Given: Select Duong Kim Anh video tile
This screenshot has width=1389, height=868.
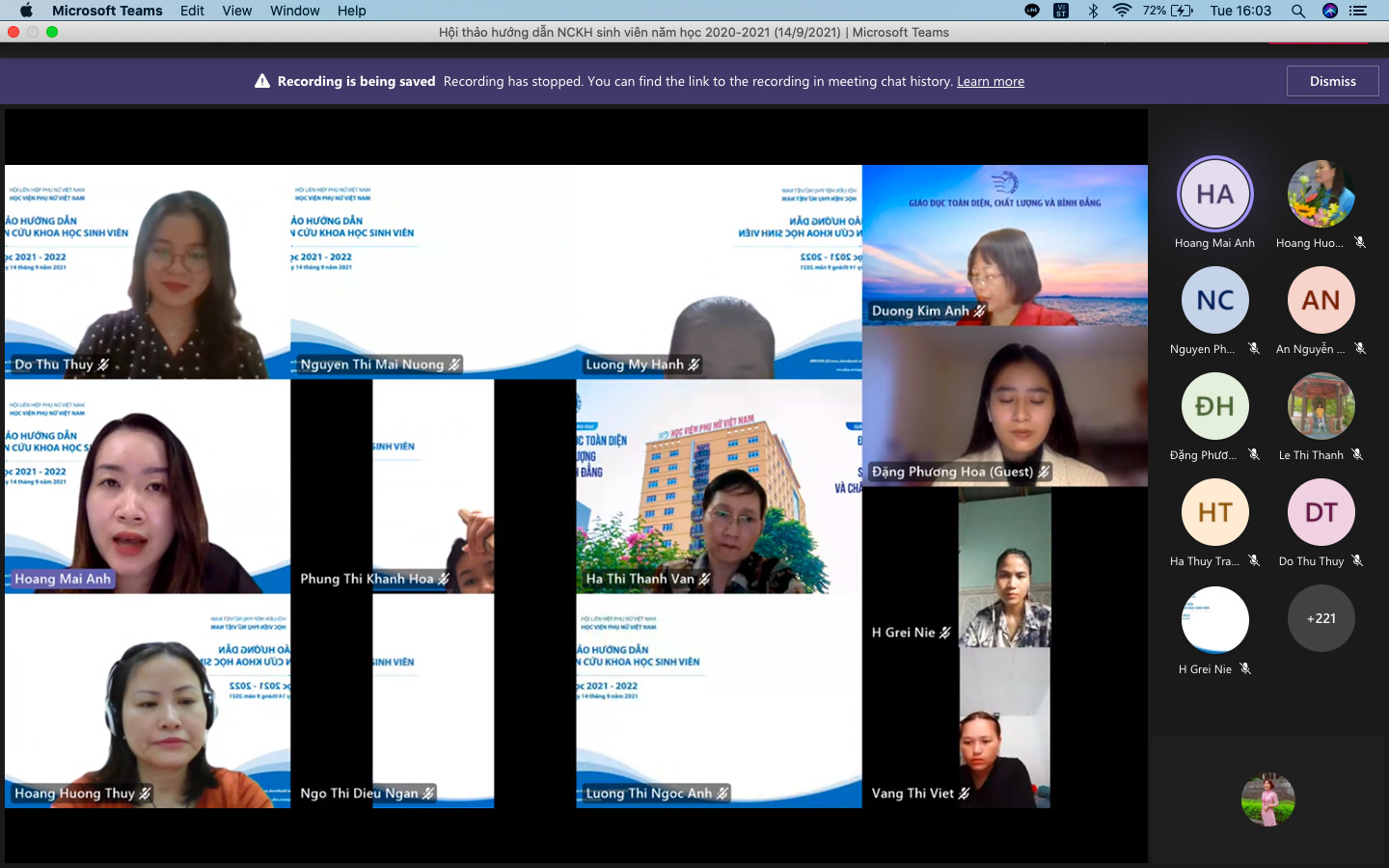Looking at the screenshot, I should click(x=1004, y=245).
